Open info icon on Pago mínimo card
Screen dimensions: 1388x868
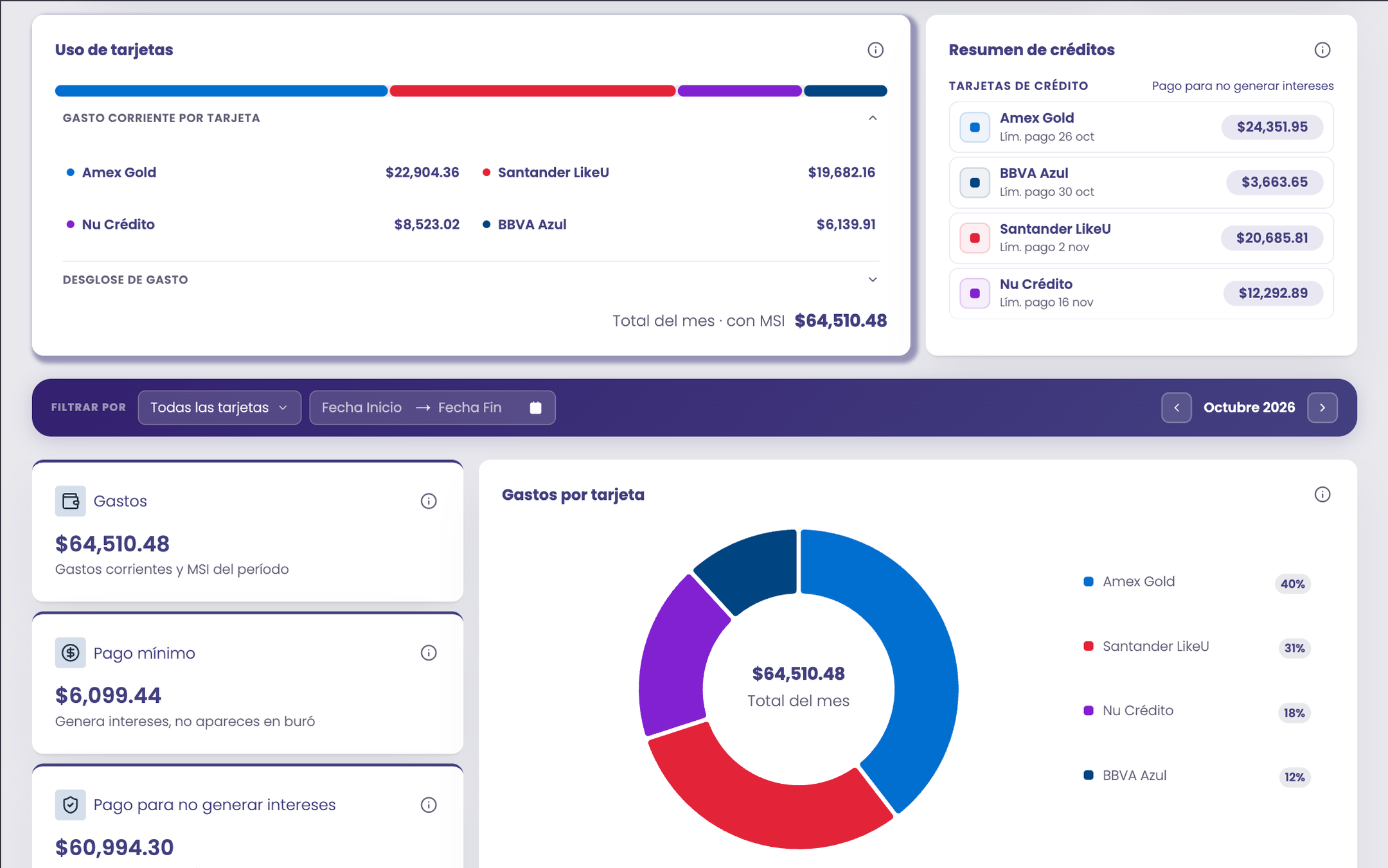tap(429, 653)
